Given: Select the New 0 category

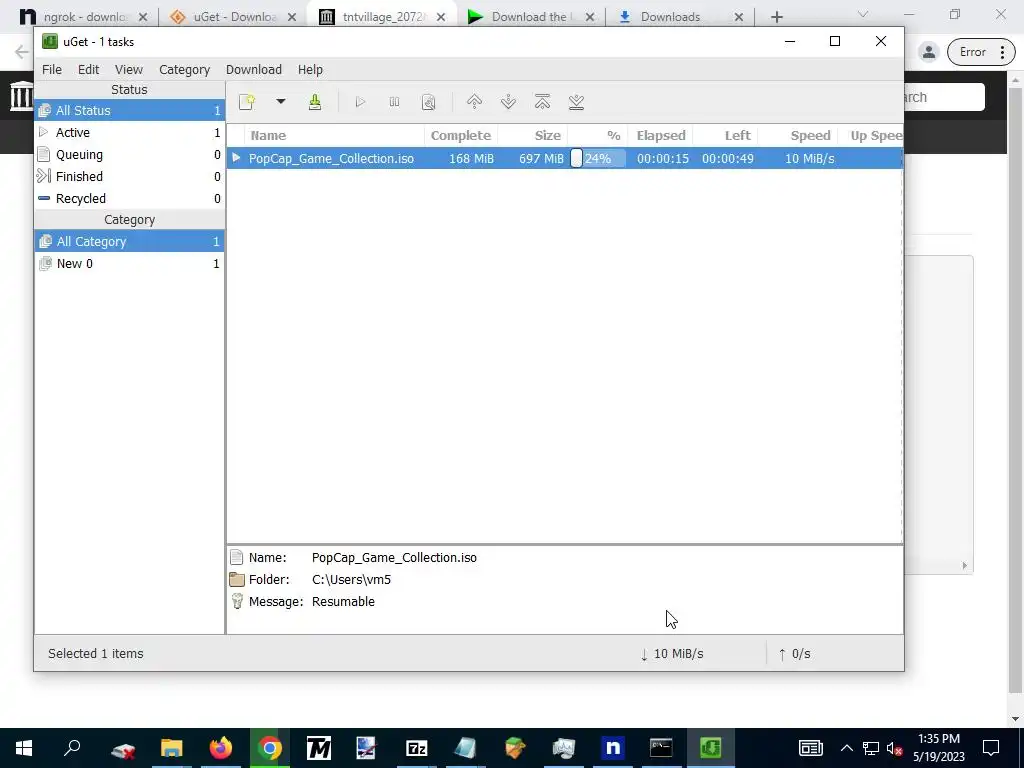Looking at the screenshot, I should point(129,264).
